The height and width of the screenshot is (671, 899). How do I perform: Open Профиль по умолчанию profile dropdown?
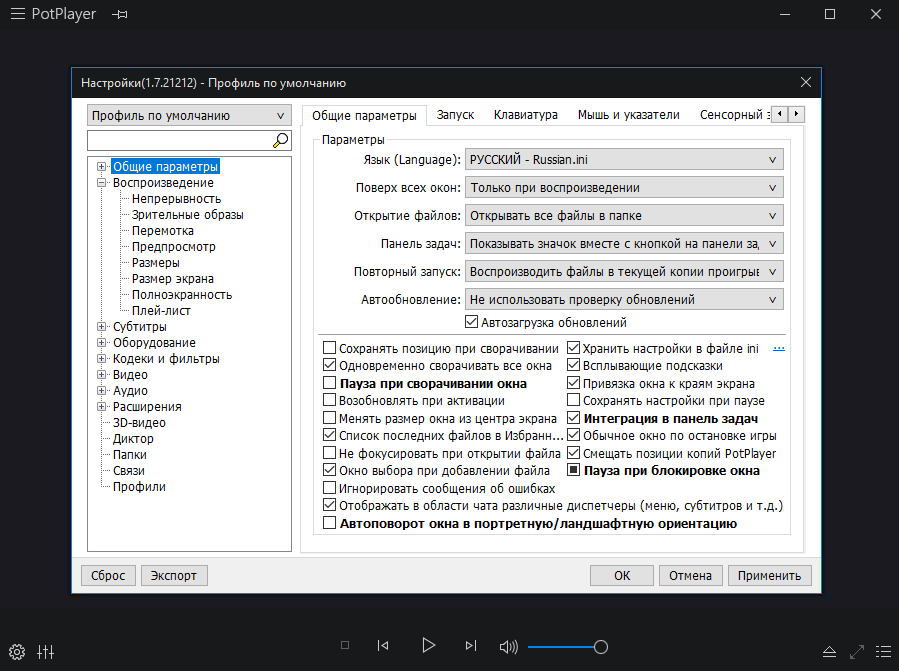tap(189, 115)
